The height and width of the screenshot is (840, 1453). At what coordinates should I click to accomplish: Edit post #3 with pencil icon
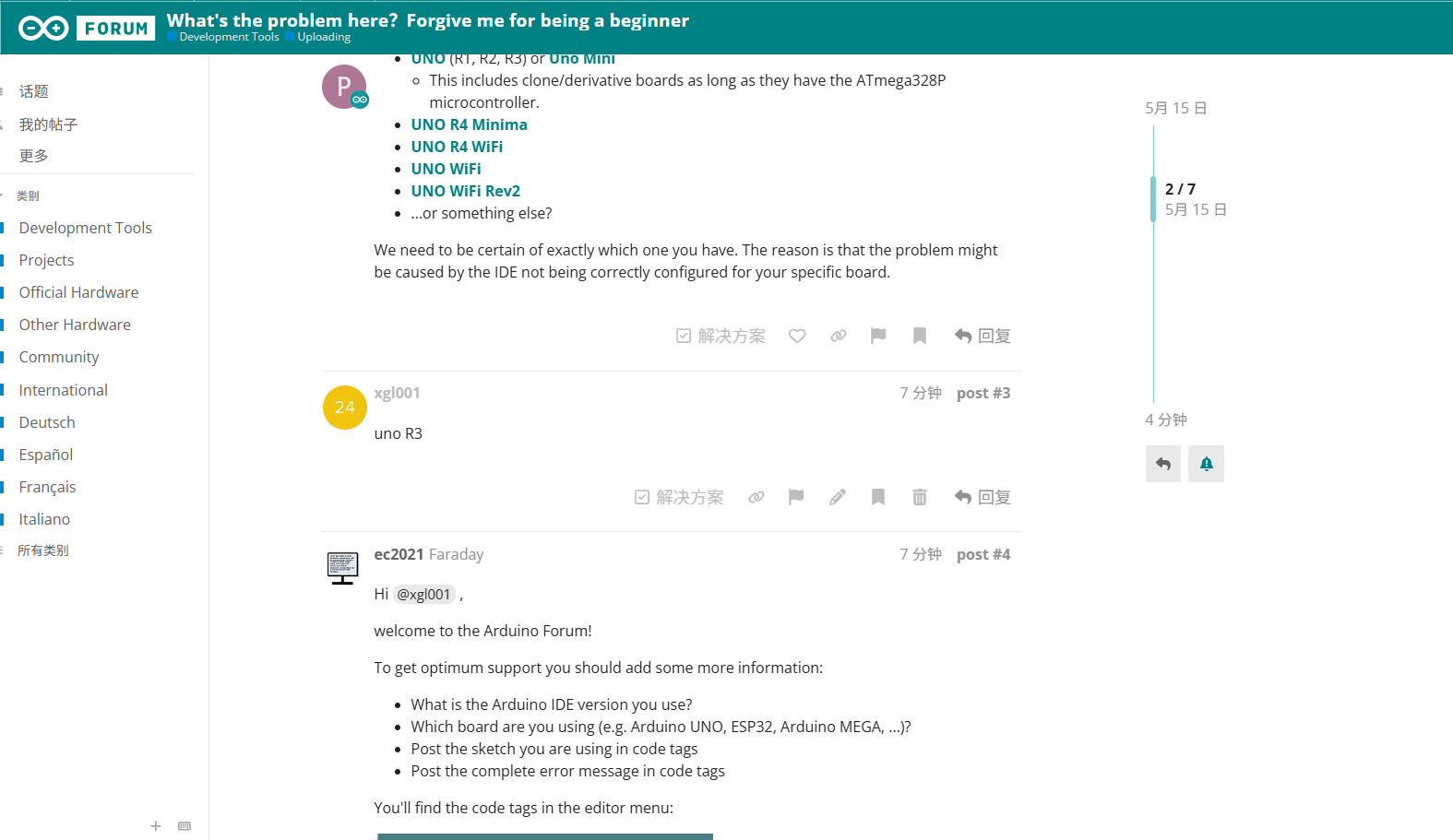(x=838, y=497)
